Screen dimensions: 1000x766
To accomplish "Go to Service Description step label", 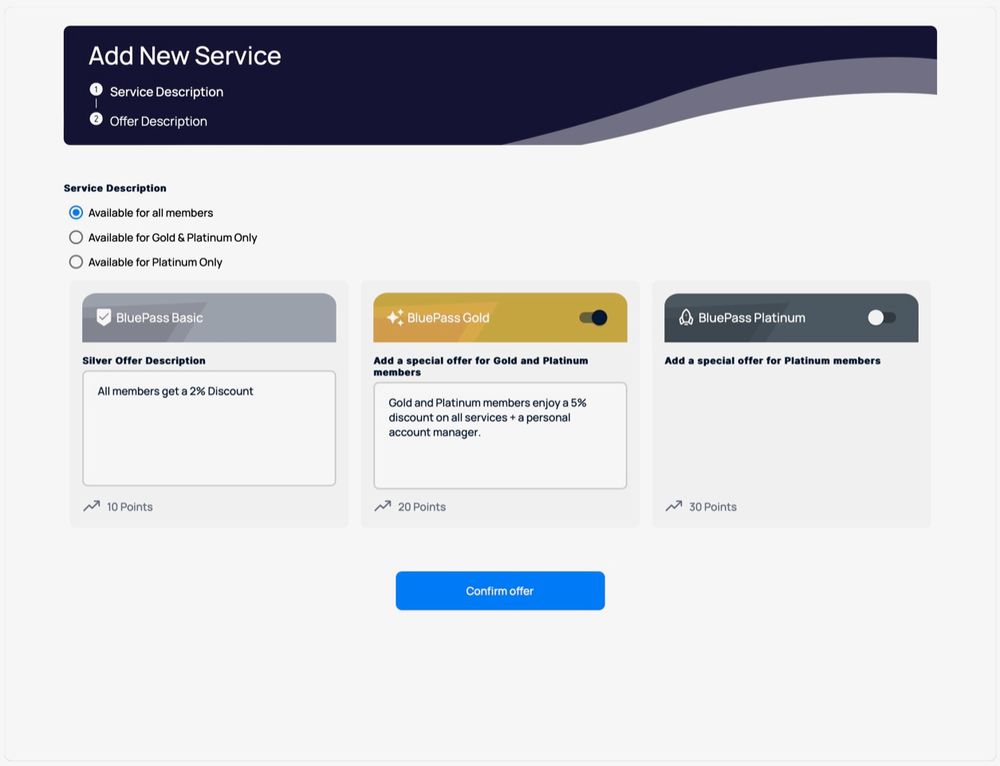I will click(x=166, y=92).
